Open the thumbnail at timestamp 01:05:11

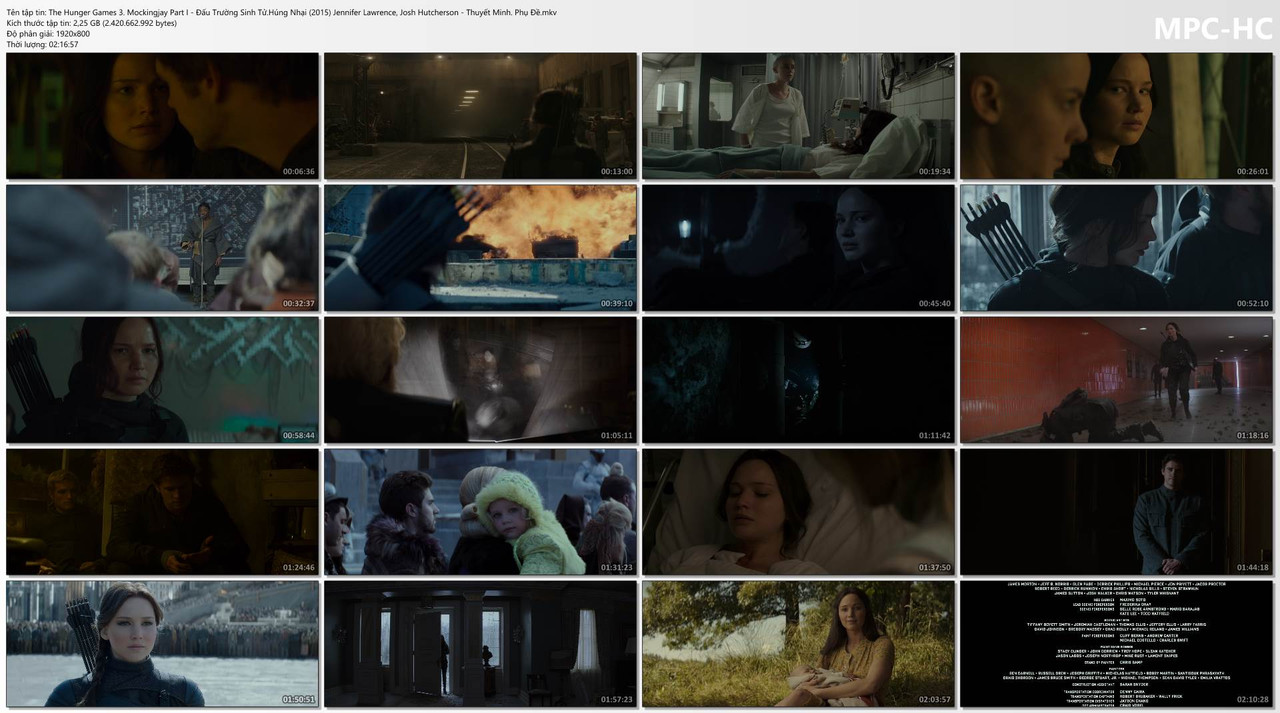pyautogui.click(x=480, y=380)
